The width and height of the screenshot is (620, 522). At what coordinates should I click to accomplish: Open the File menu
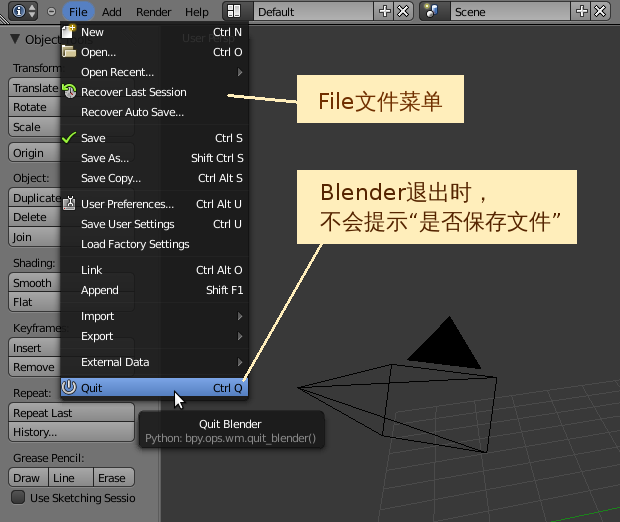78,12
